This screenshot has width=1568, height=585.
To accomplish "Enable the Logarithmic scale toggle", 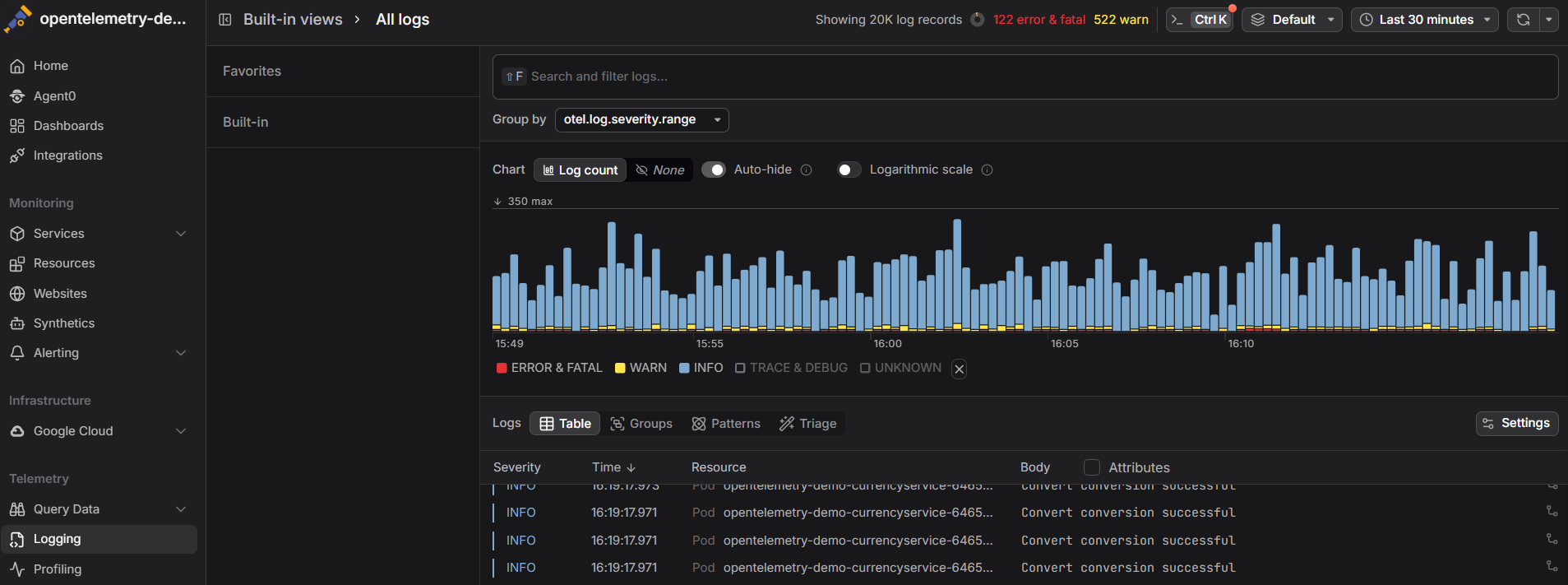I will (x=849, y=169).
